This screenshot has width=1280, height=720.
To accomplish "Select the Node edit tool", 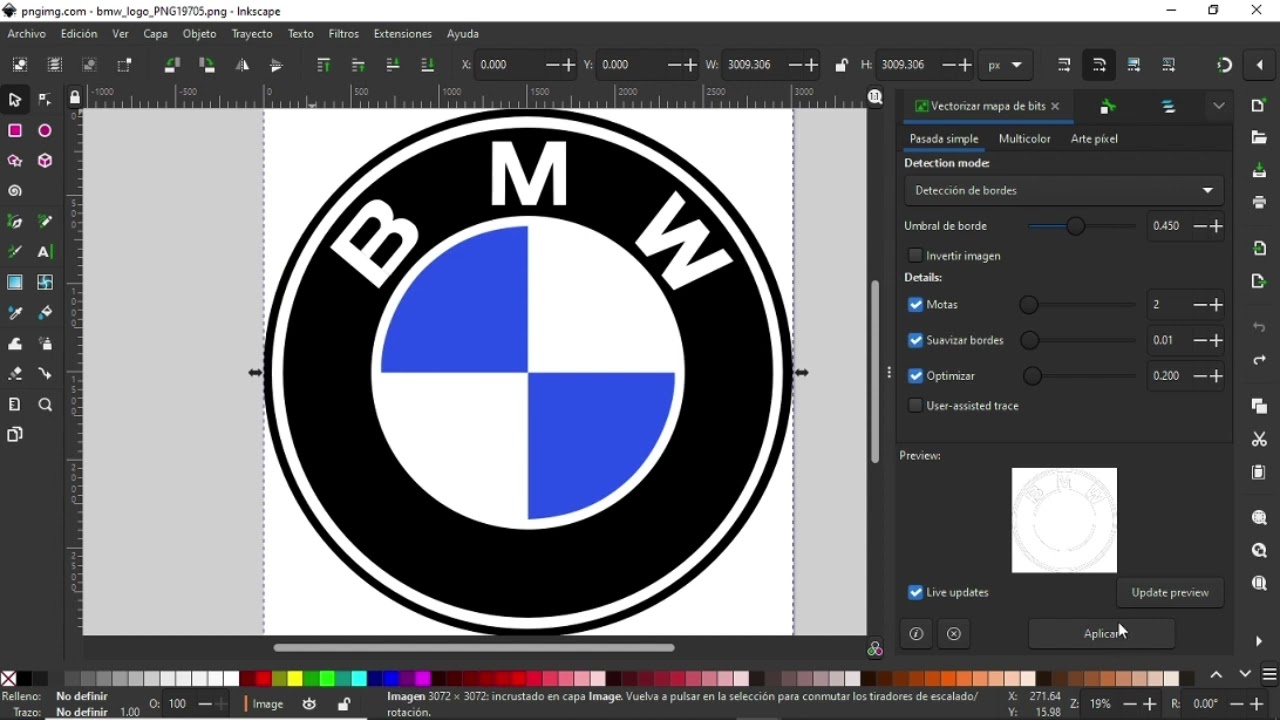I will coord(45,100).
